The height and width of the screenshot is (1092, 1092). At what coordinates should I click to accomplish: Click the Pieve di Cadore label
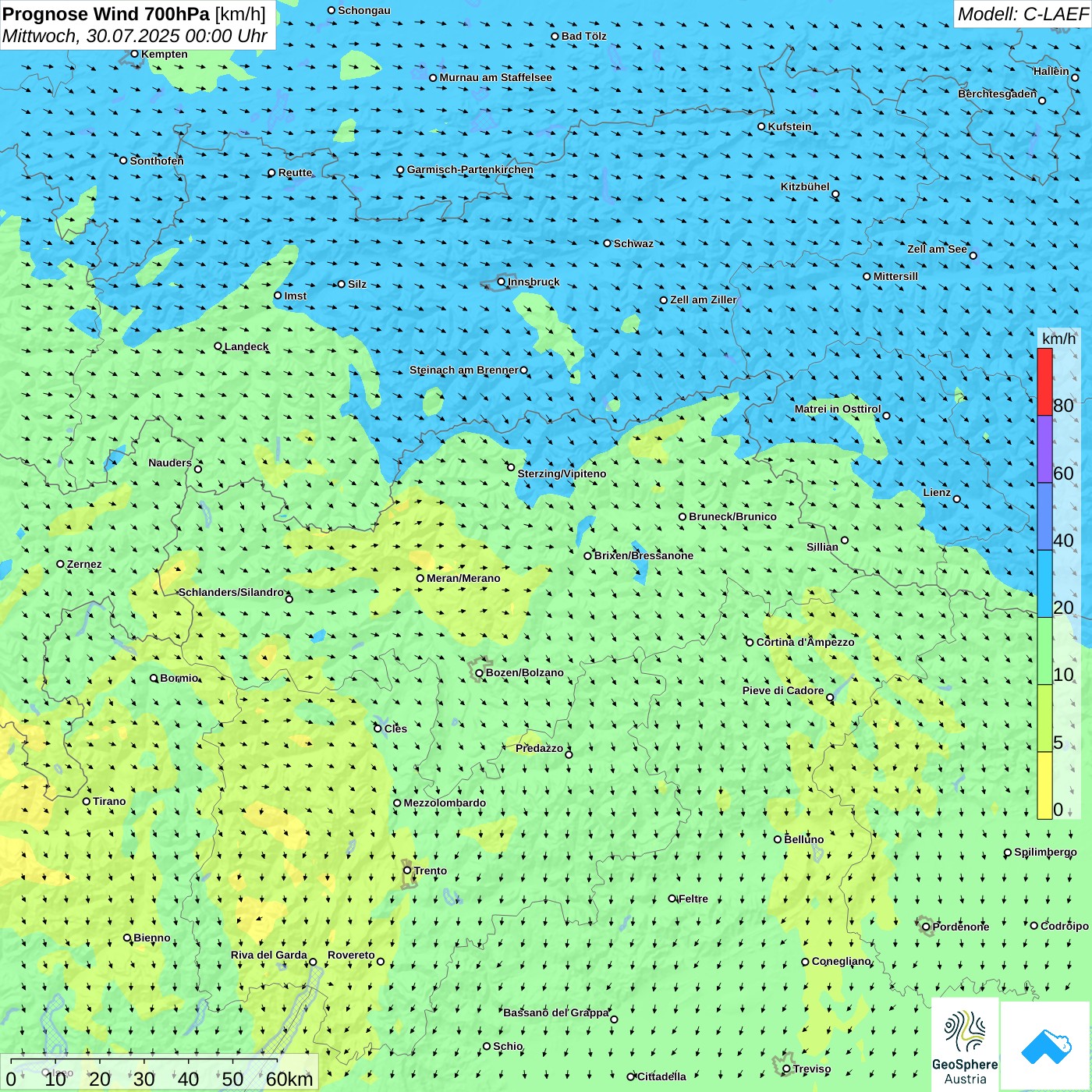783,690
